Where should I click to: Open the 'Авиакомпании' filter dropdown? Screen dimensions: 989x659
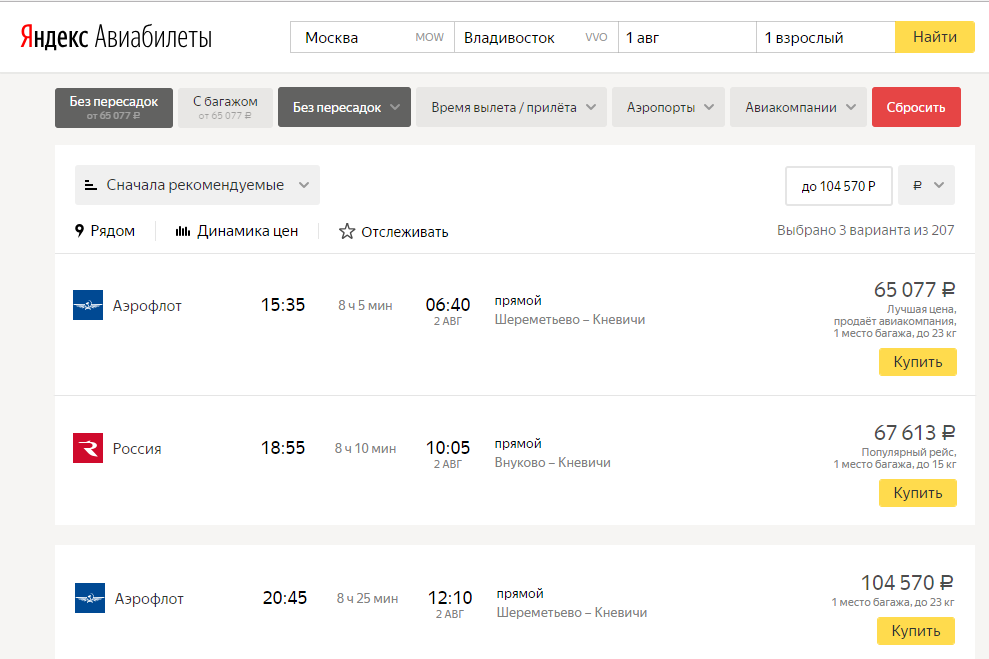click(798, 108)
